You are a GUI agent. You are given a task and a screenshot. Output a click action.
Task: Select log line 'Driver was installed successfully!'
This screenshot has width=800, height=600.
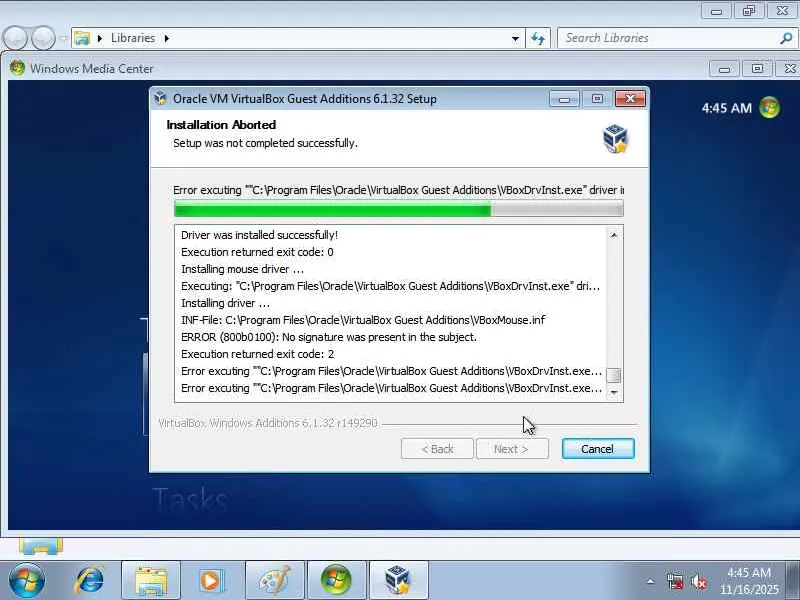coord(259,235)
